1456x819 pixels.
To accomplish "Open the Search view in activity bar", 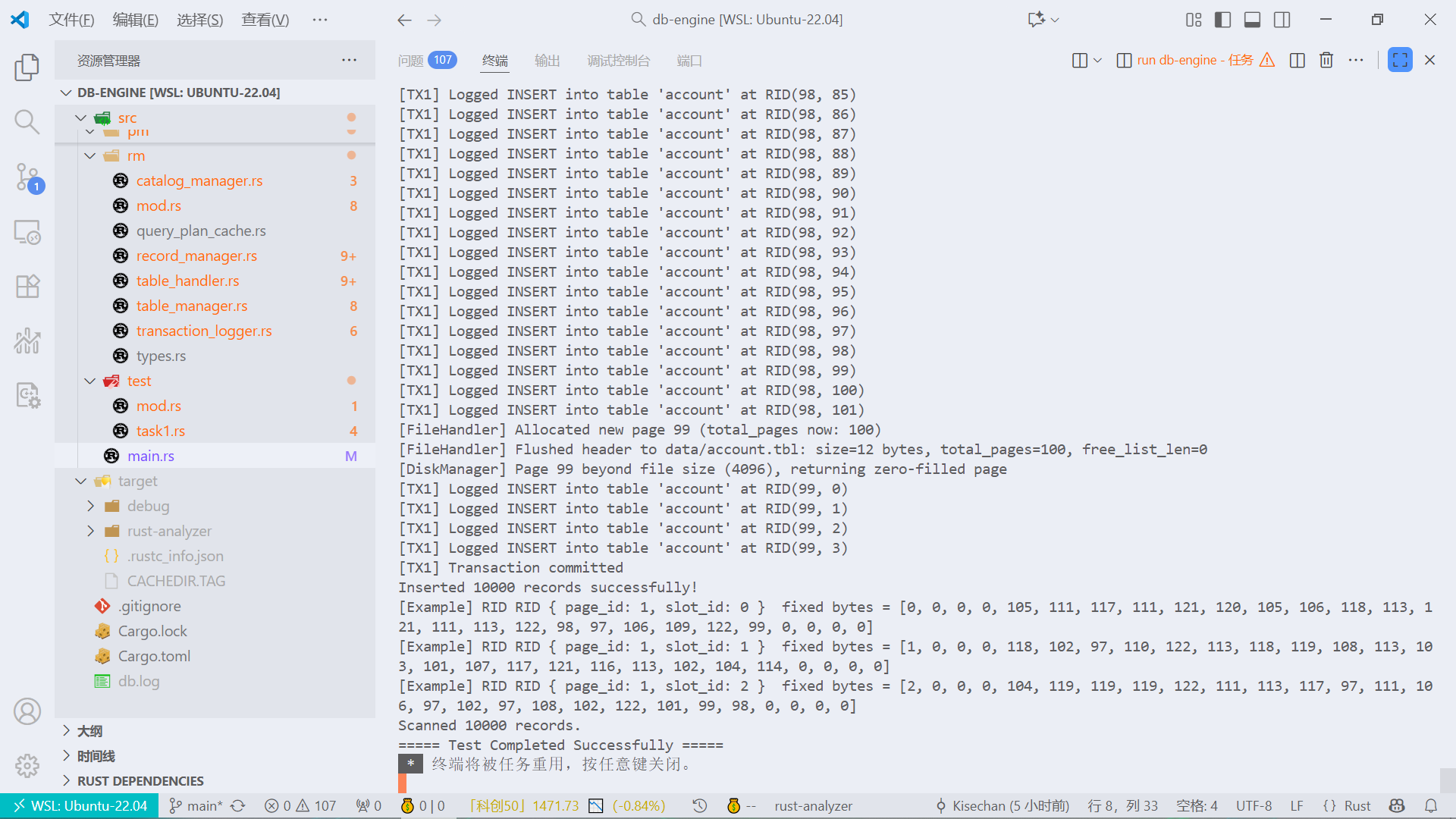I will click(27, 121).
